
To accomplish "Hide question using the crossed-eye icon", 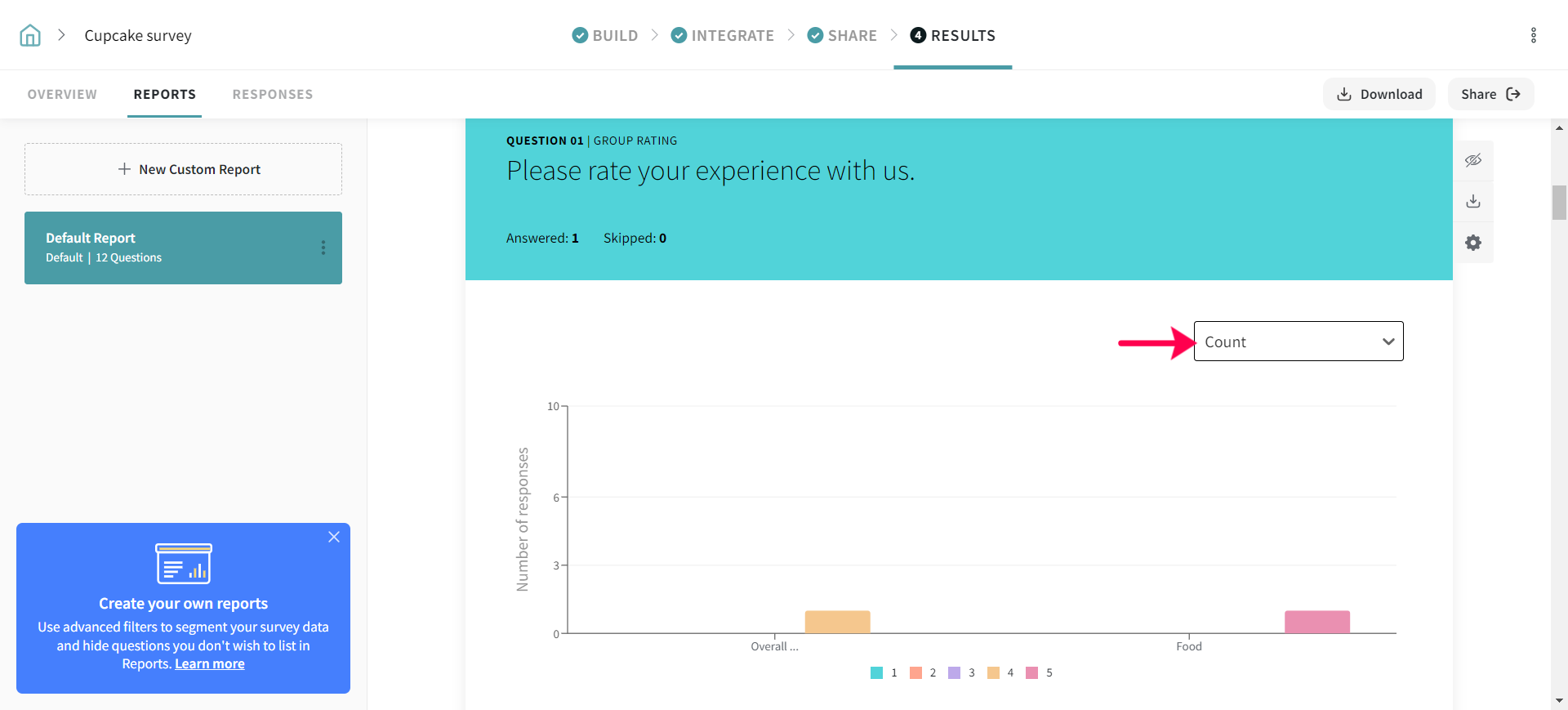I will [1472, 160].
